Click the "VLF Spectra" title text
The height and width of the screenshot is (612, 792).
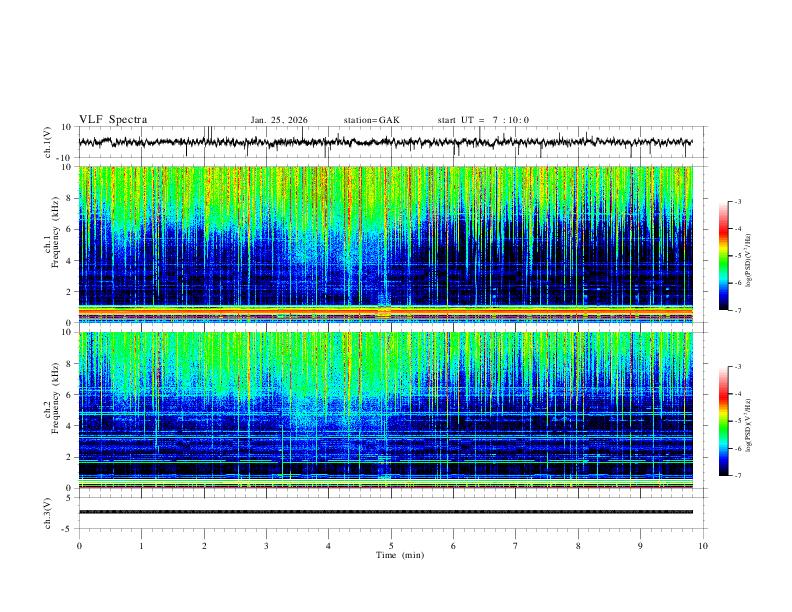pyautogui.click(x=113, y=120)
